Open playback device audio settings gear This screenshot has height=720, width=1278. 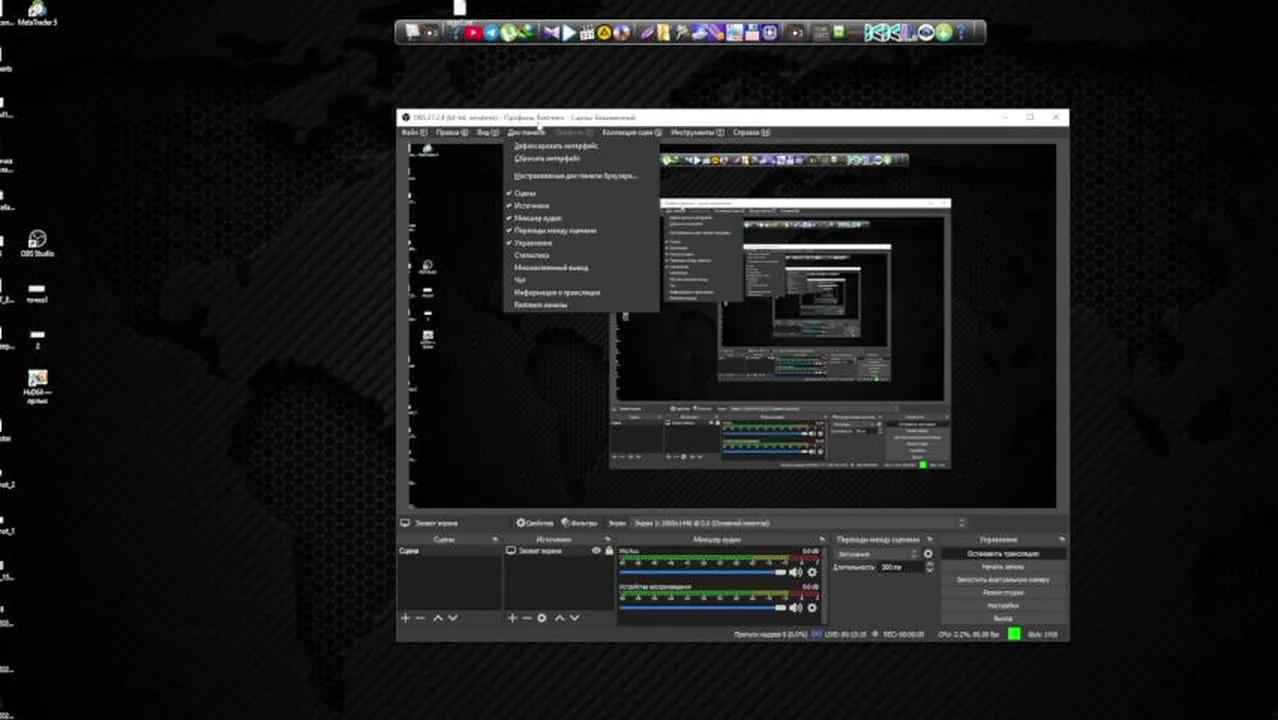pos(812,607)
